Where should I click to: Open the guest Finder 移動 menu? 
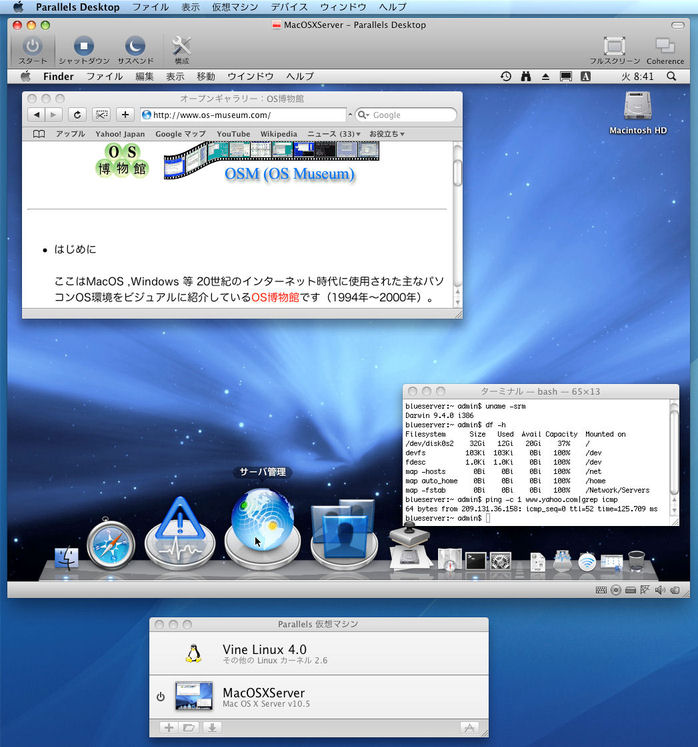click(206, 76)
